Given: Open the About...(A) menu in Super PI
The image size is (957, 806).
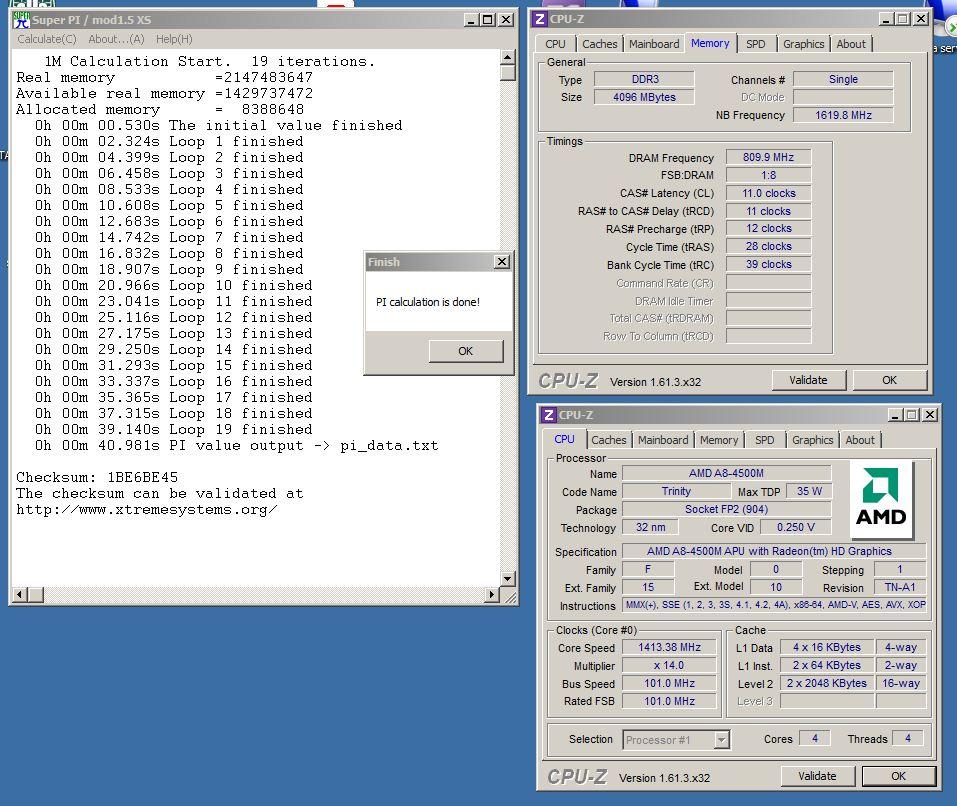Looking at the screenshot, I should (x=116, y=39).
